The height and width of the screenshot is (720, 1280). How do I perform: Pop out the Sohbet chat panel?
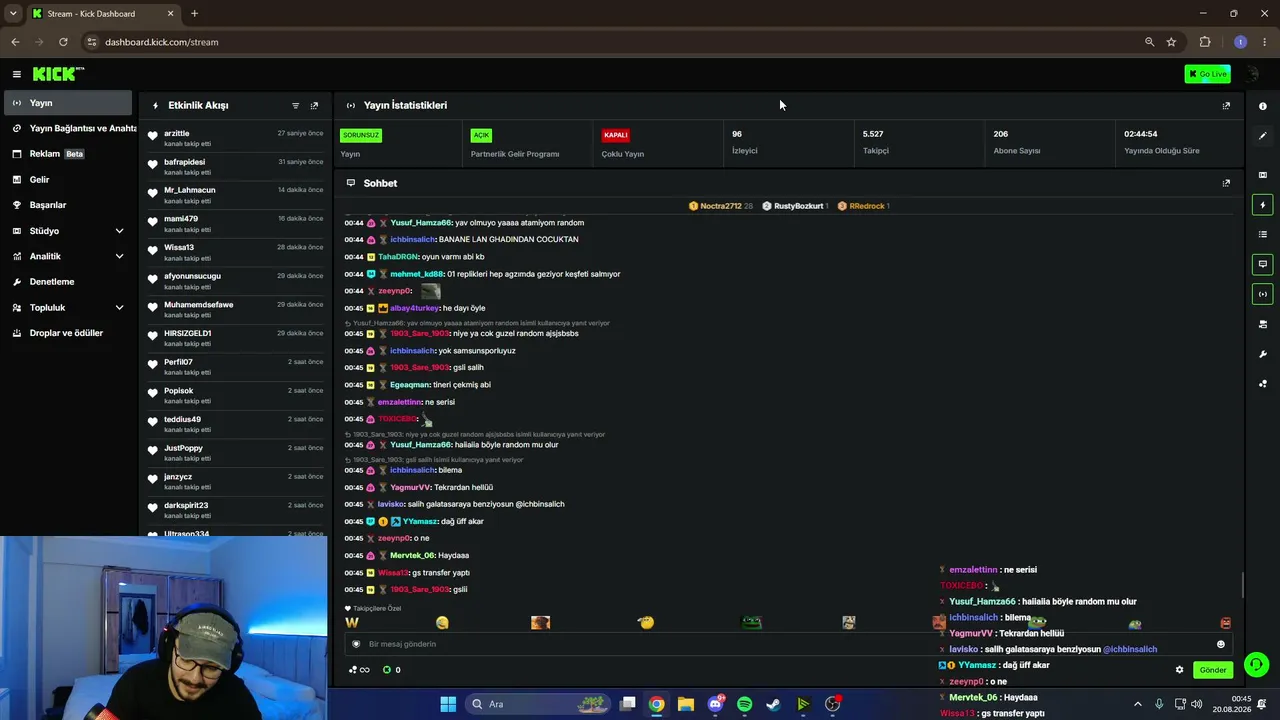[x=1226, y=183]
